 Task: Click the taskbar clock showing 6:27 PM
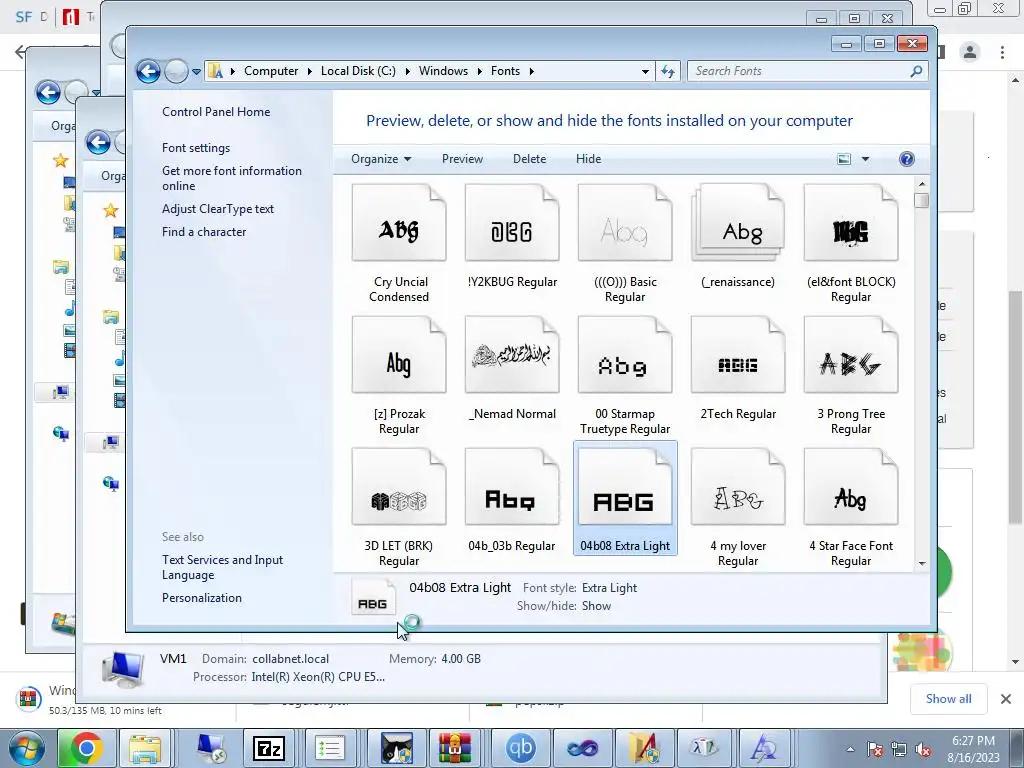(x=973, y=749)
